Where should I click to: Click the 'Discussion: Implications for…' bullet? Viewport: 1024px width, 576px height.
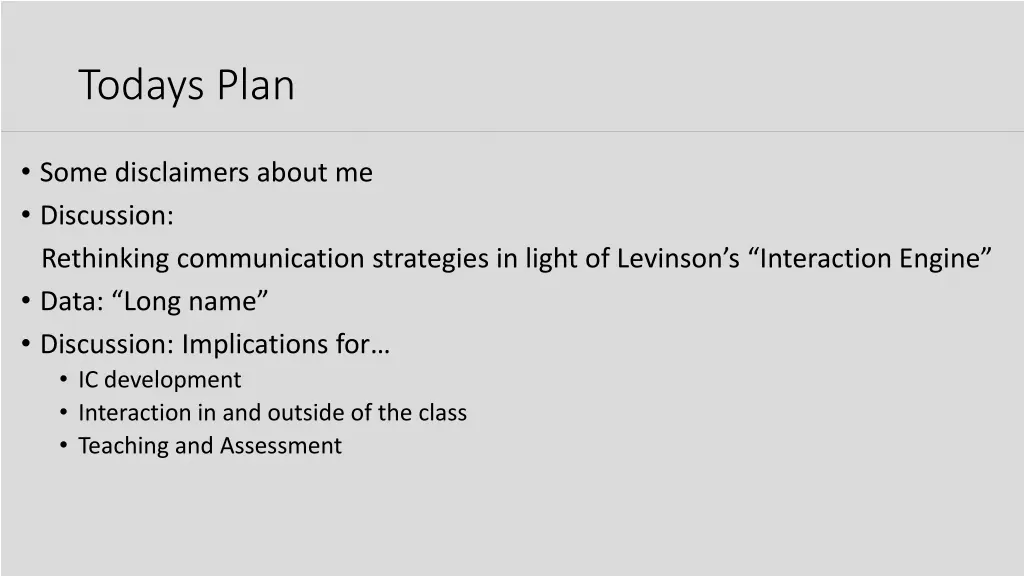tap(215, 344)
